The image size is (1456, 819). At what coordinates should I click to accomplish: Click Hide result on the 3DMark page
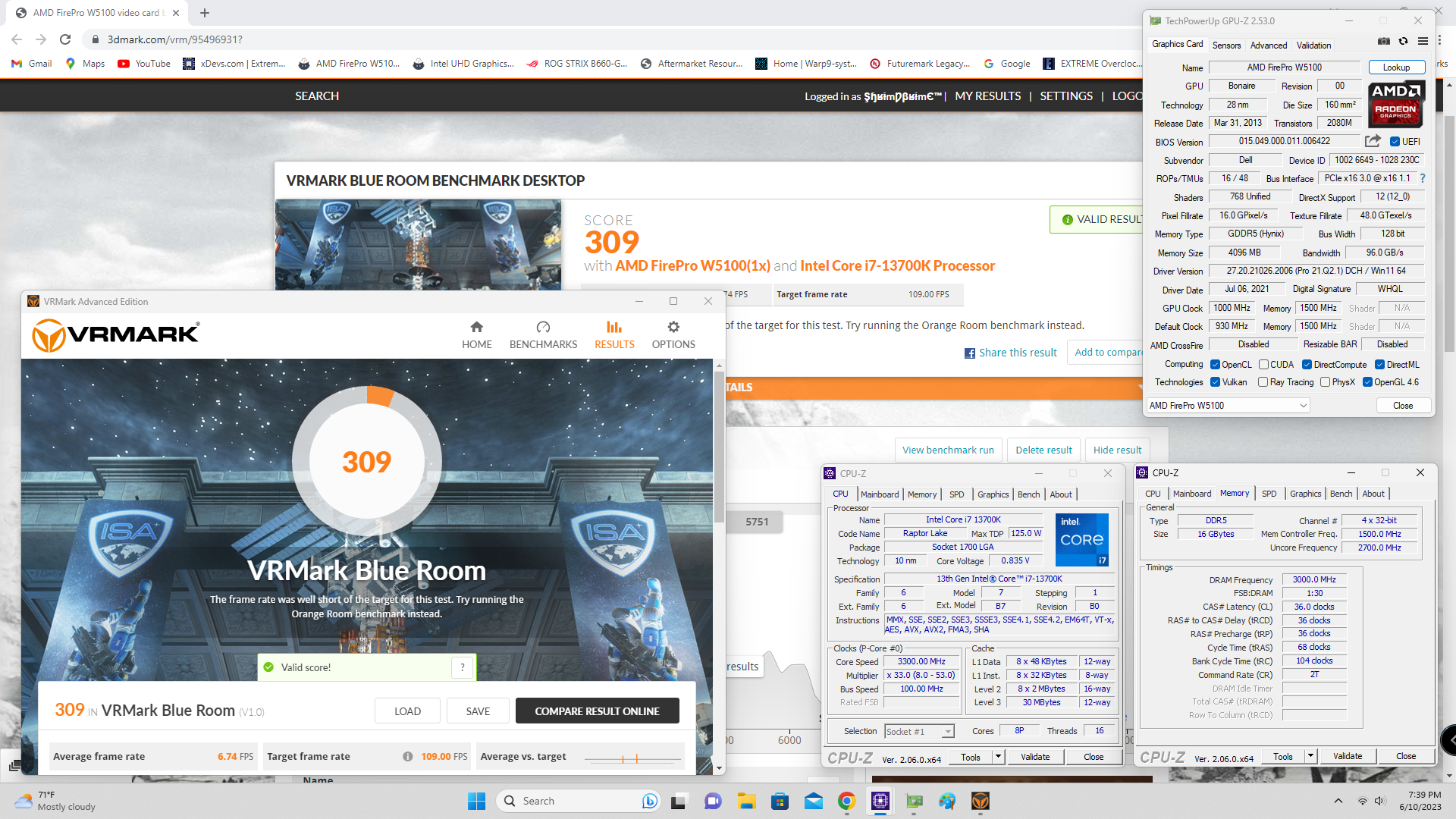click(x=1117, y=450)
